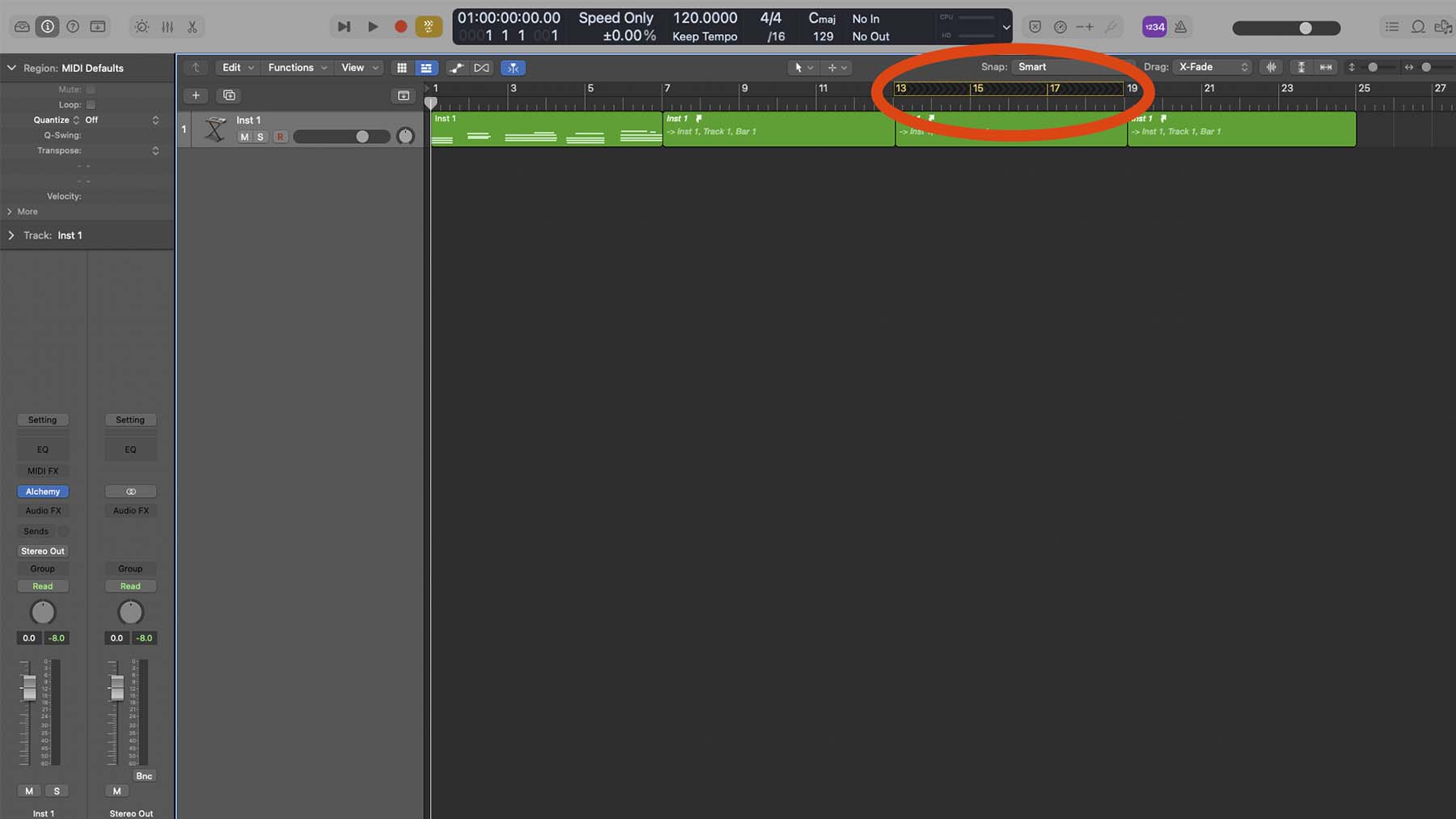Open the Library panel icon

click(23, 27)
